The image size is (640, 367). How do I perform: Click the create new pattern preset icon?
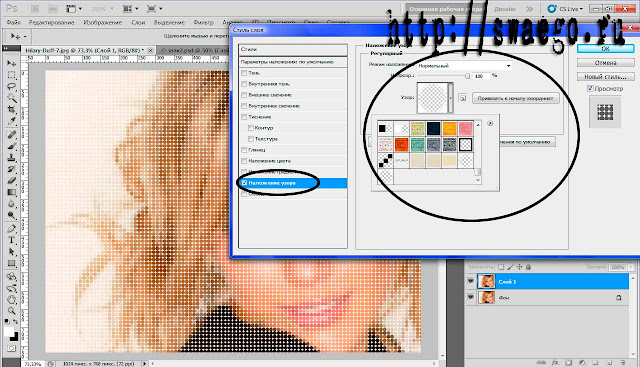click(462, 98)
